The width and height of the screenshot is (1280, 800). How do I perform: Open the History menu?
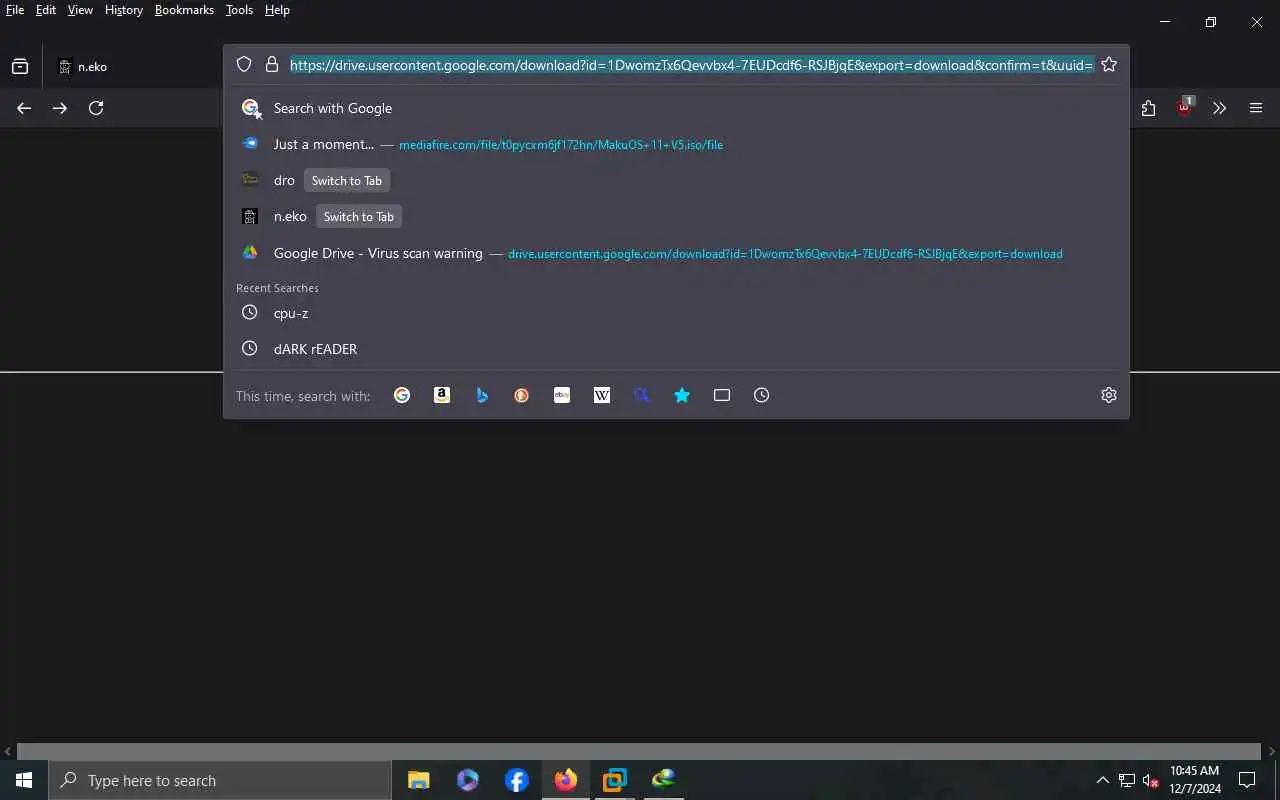tap(124, 10)
